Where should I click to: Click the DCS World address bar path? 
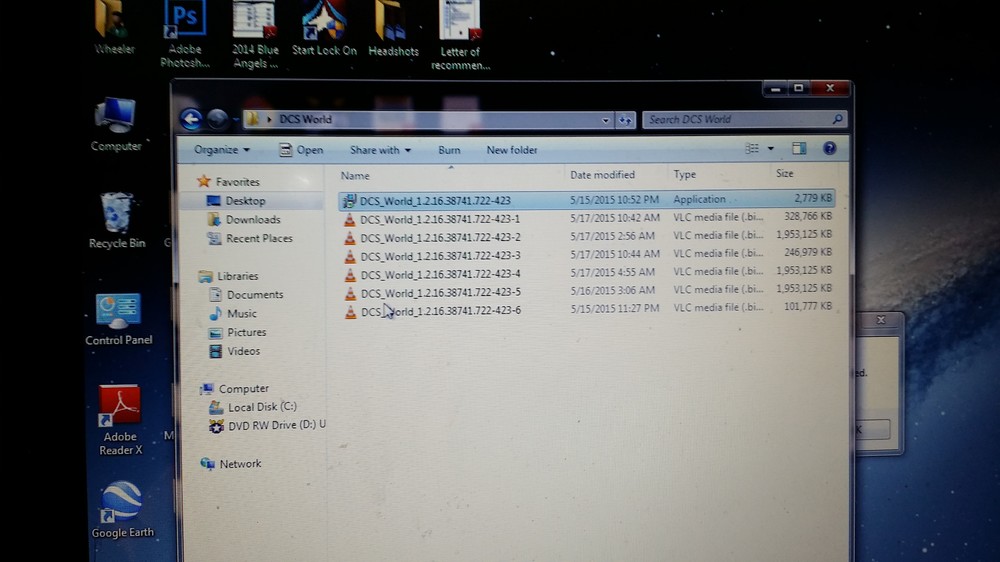click(305, 119)
